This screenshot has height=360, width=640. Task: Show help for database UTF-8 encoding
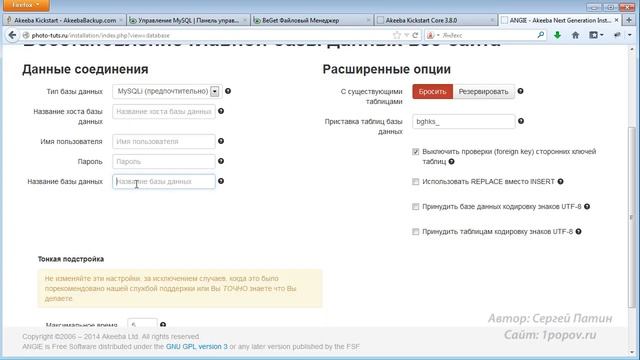[x=587, y=207]
